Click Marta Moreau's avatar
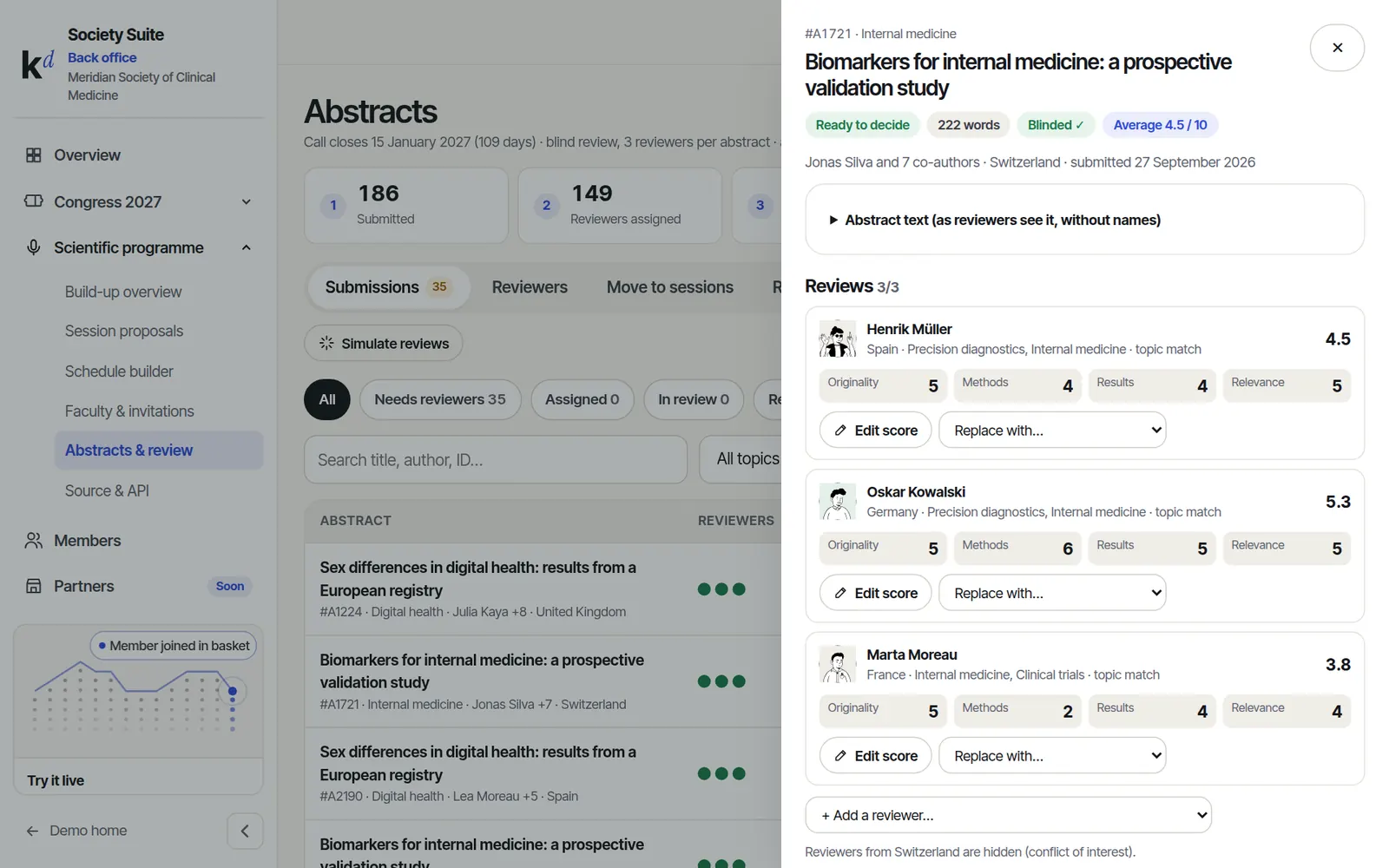 (838, 664)
